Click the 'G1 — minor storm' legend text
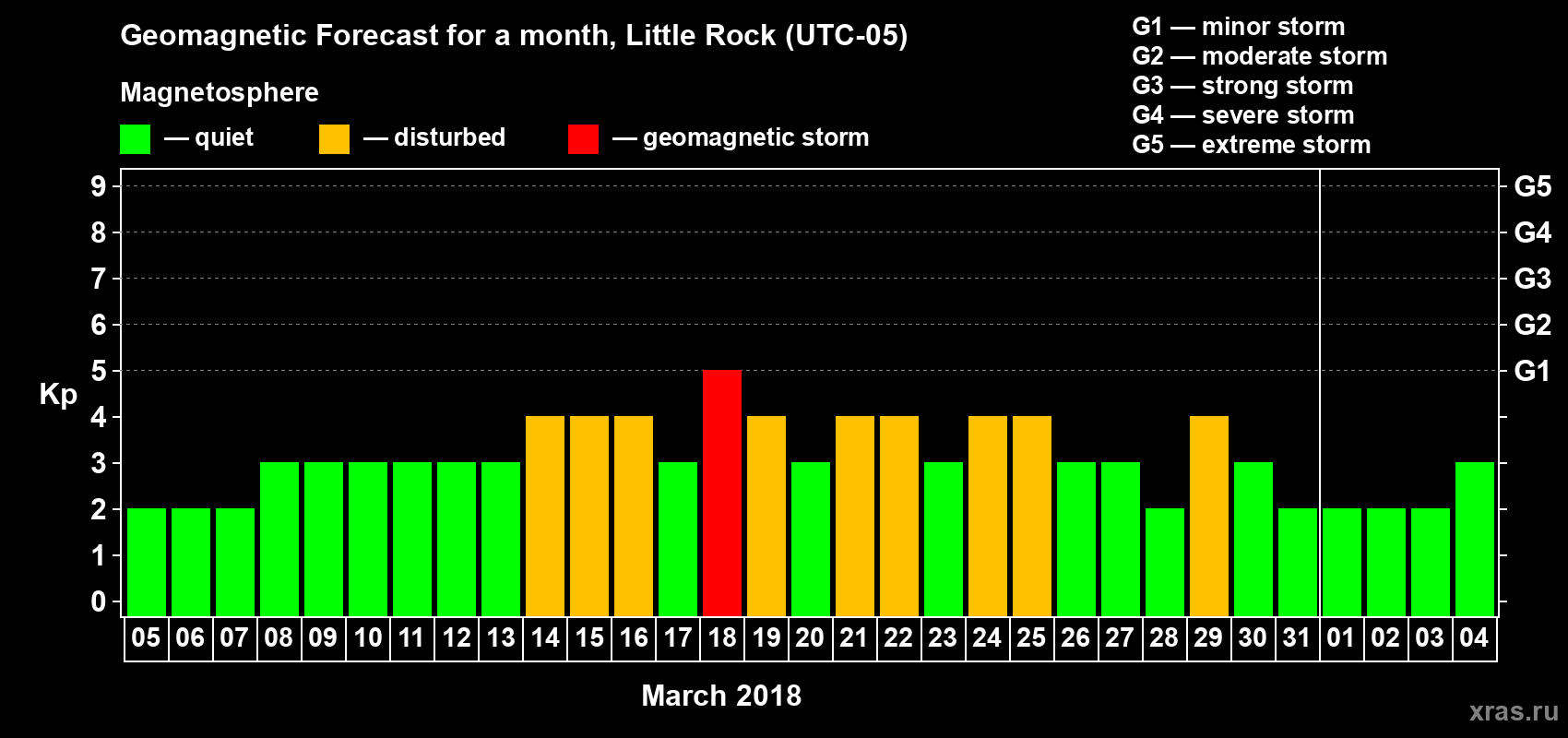 point(1239,27)
